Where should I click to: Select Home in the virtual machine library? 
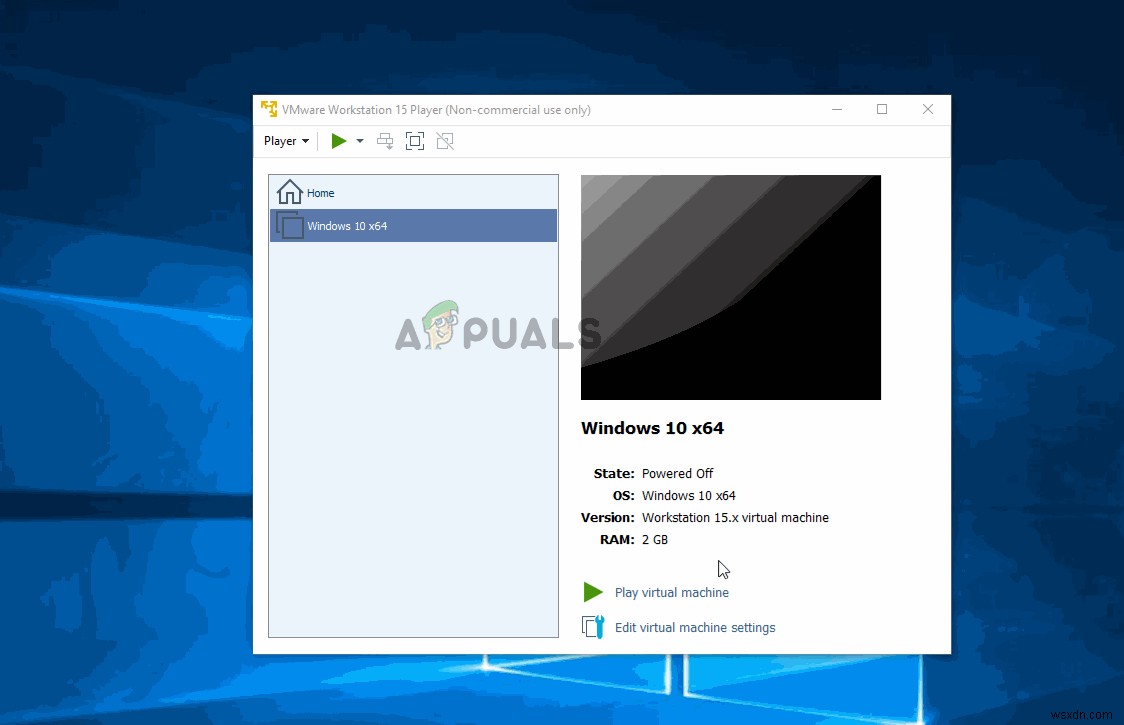pos(320,192)
